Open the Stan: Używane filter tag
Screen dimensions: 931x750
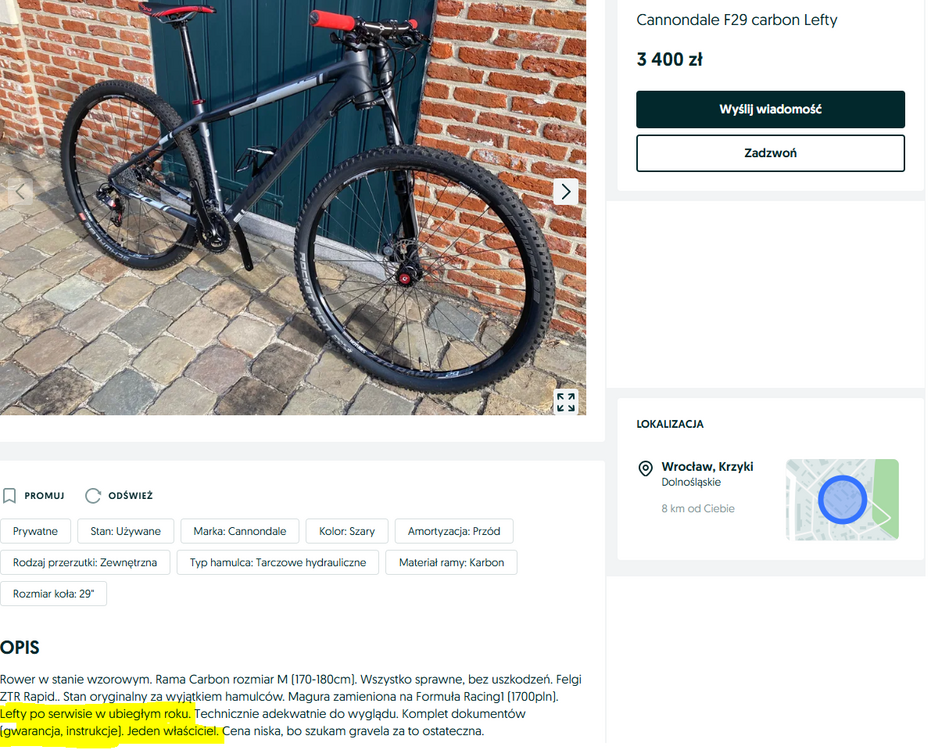pyautogui.click(x=125, y=531)
